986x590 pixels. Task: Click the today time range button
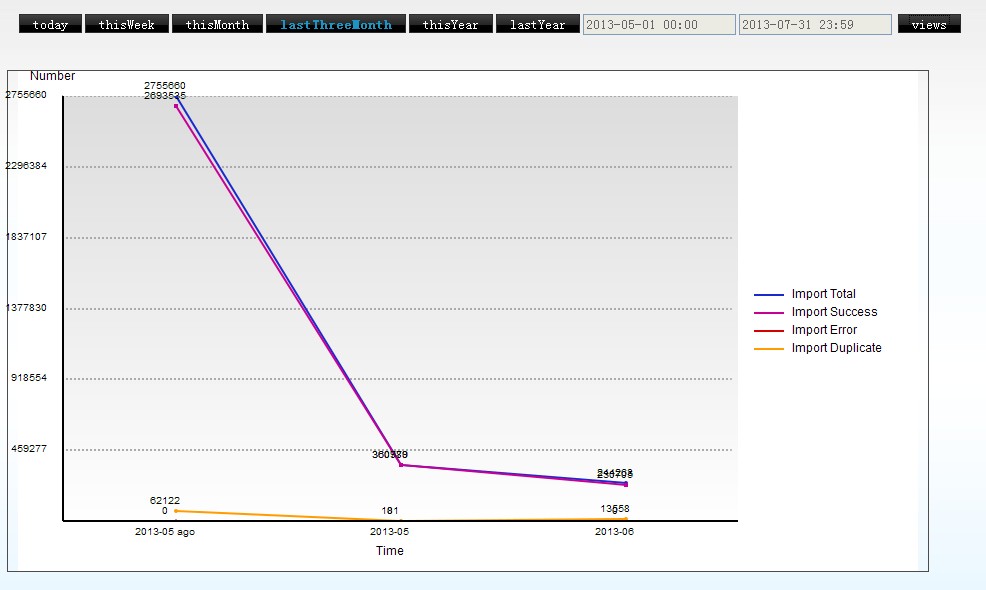(50, 24)
